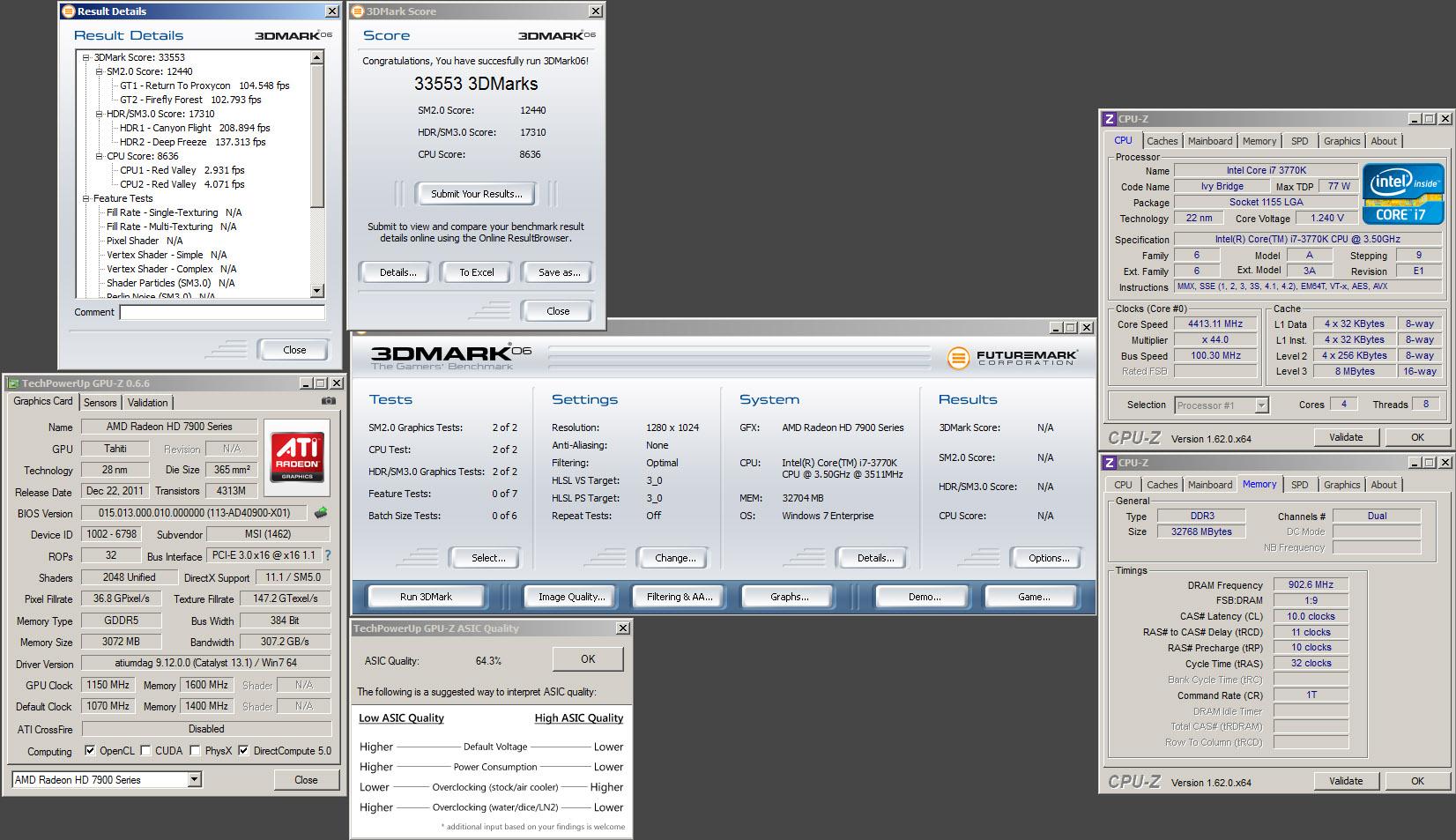1456x840 pixels.
Task: Click the GPU-Z title bar app icon
Action: point(13,383)
